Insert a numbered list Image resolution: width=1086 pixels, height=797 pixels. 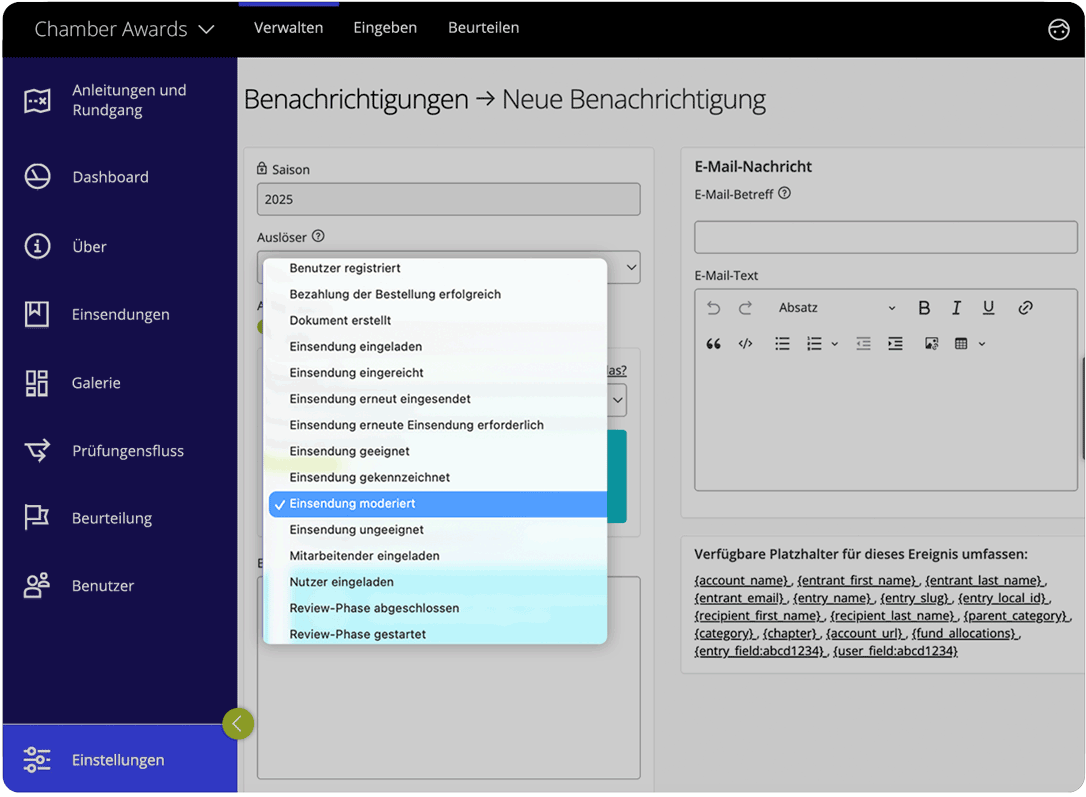click(814, 343)
